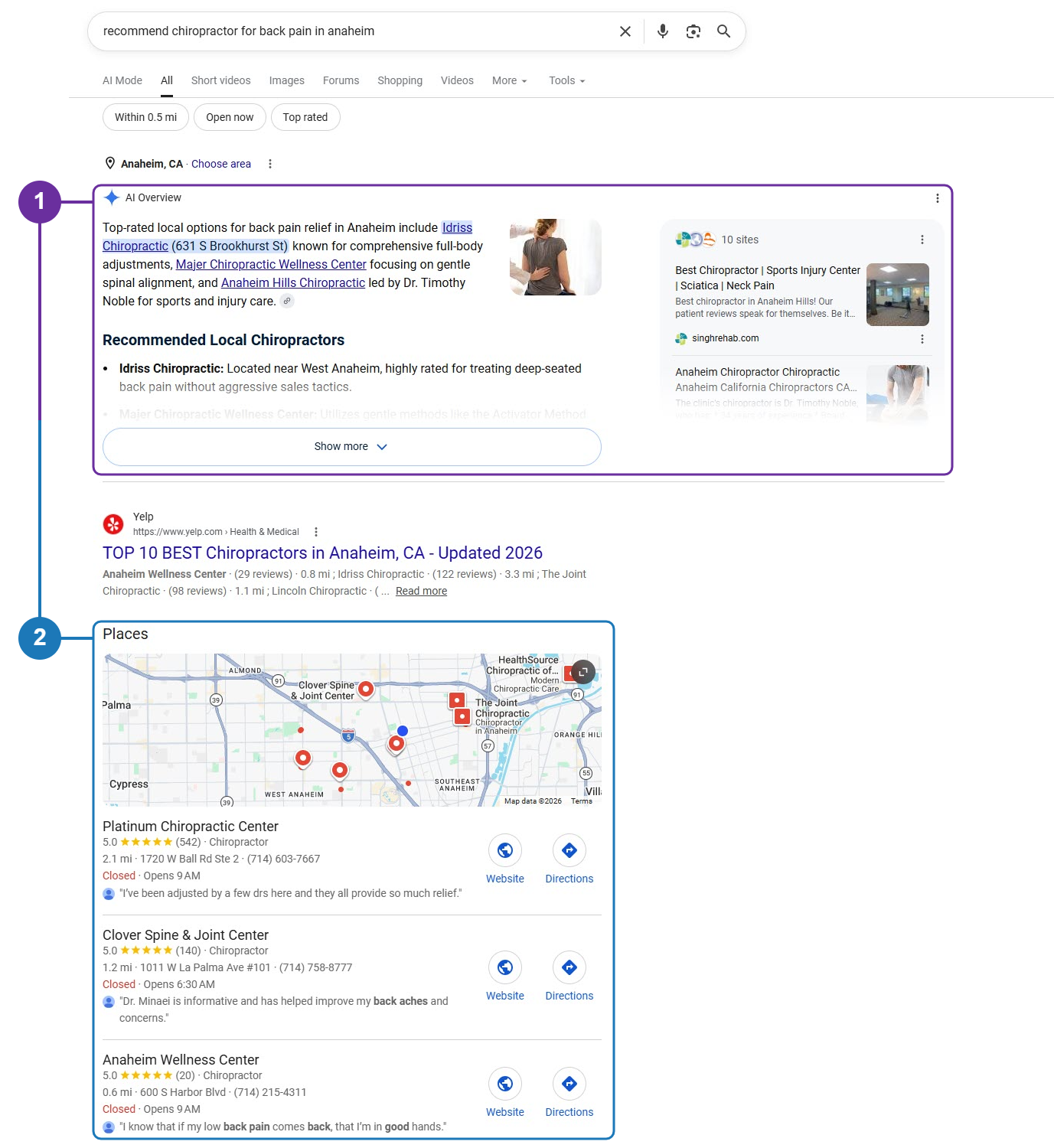Get Directions to Clover Spine & Joint Center
The image size is (1054, 1148).
pos(569,967)
